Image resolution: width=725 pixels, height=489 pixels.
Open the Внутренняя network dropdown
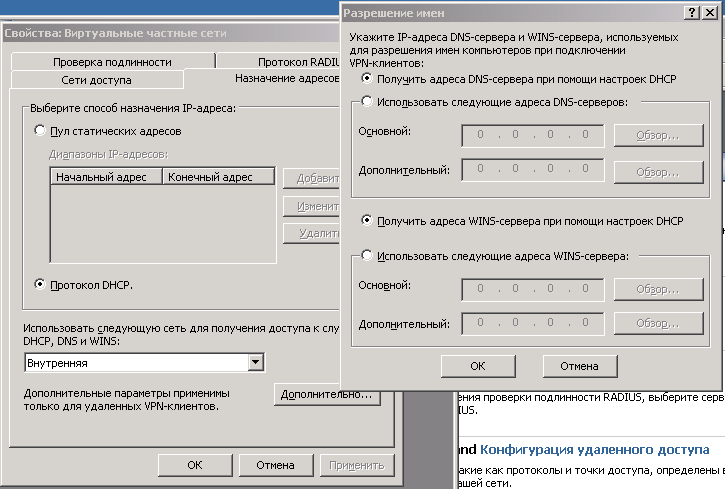tap(255, 363)
